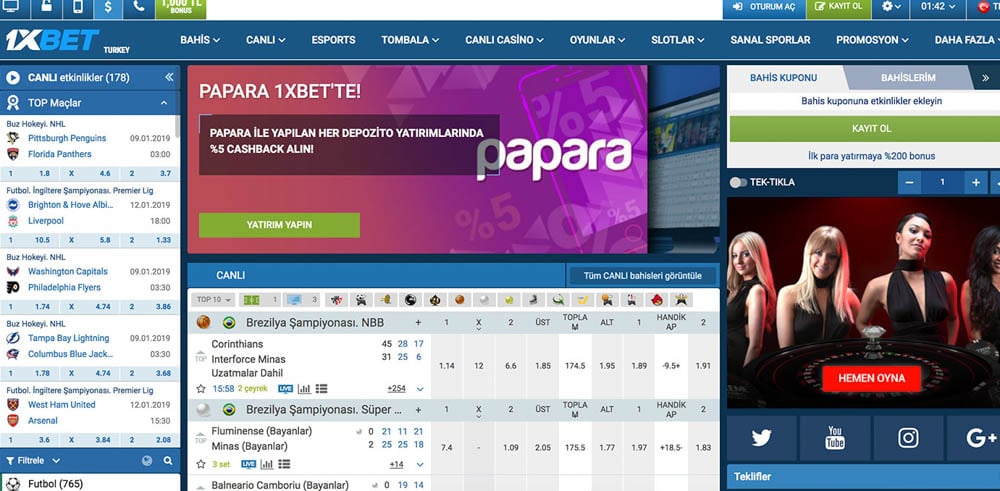Click the one-click stake amount field

(942, 182)
